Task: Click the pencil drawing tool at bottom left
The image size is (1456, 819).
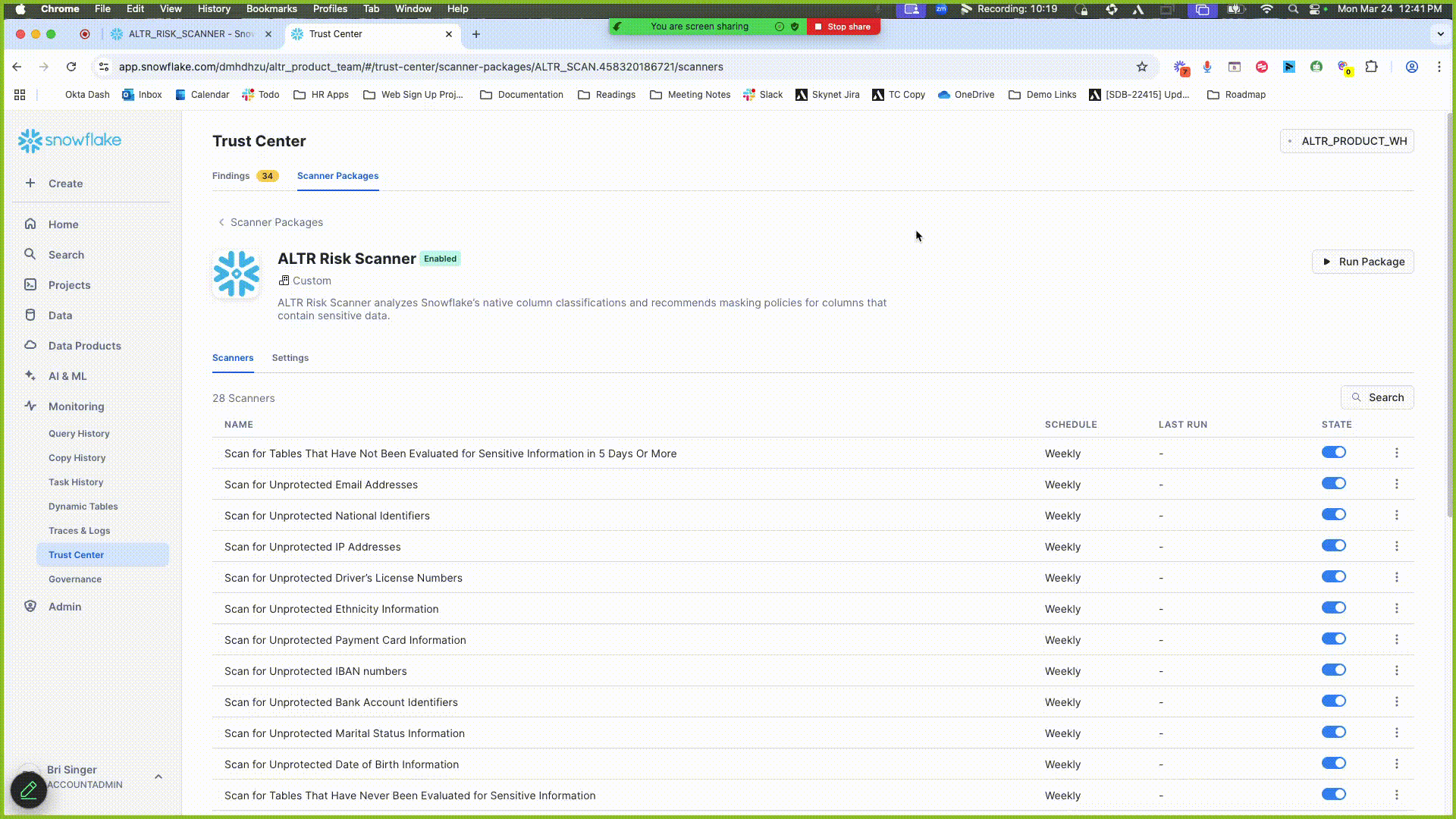Action: (x=27, y=789)
